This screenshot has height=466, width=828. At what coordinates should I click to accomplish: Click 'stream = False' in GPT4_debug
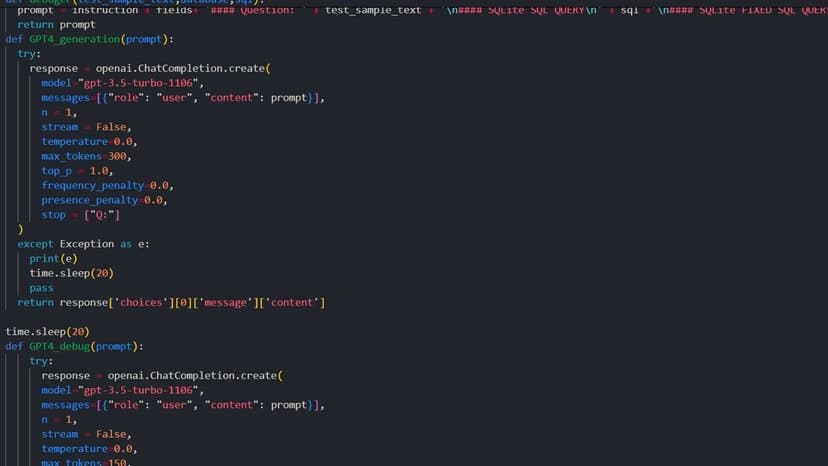point(86,434)
